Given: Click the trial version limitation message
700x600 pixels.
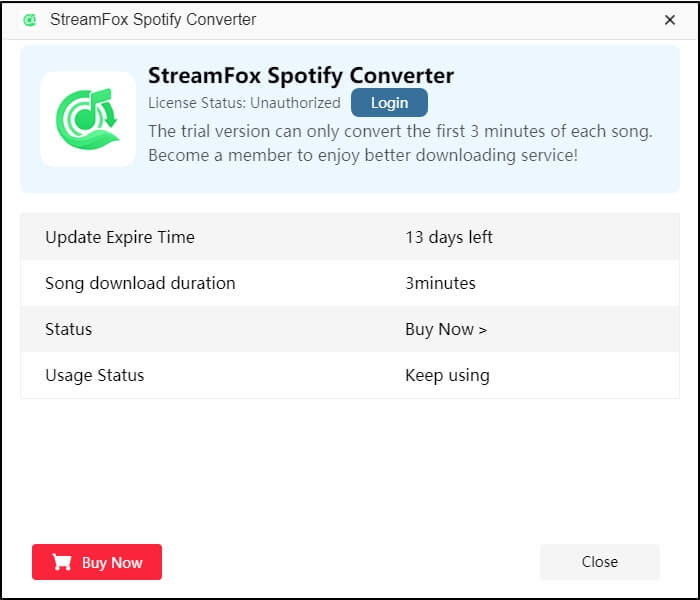Looking at the screenshot, I should coord(400,131).
